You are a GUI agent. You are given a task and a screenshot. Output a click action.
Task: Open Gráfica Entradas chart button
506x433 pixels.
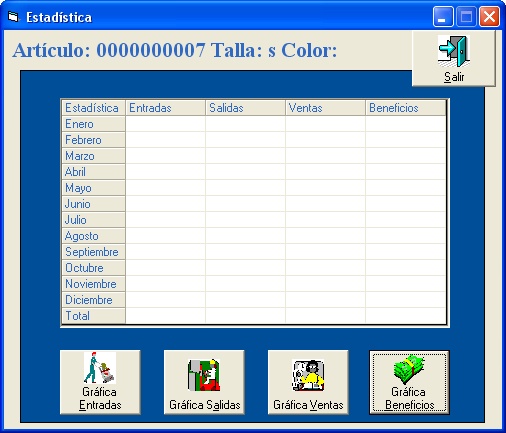(100, 382)
